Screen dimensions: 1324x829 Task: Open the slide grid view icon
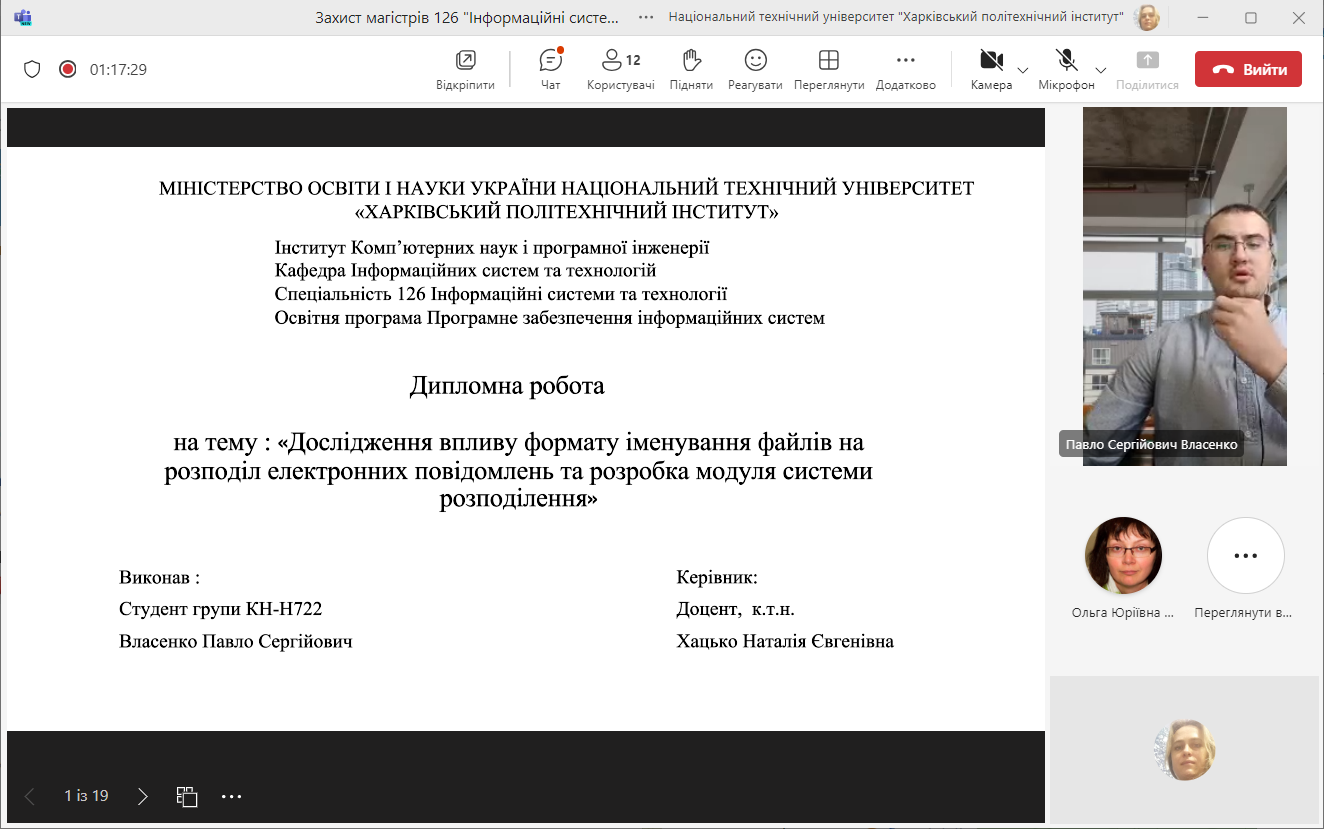(x=187, y=796)
